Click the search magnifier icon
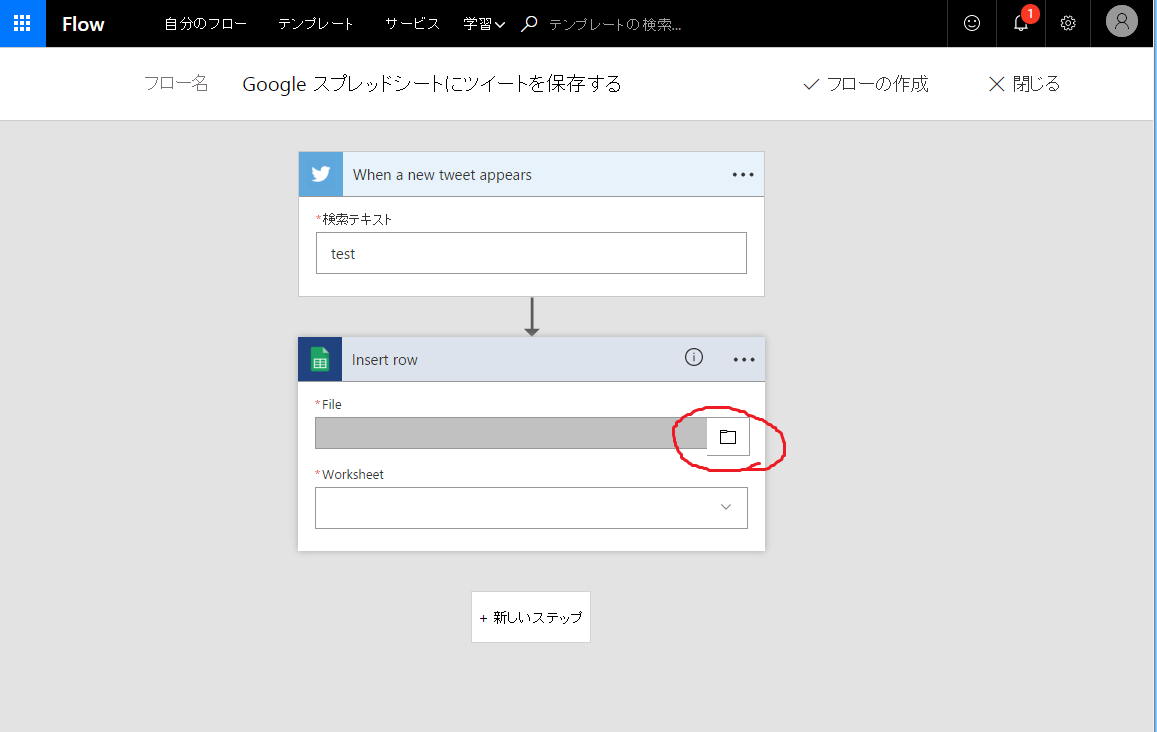 coord(529,24)
